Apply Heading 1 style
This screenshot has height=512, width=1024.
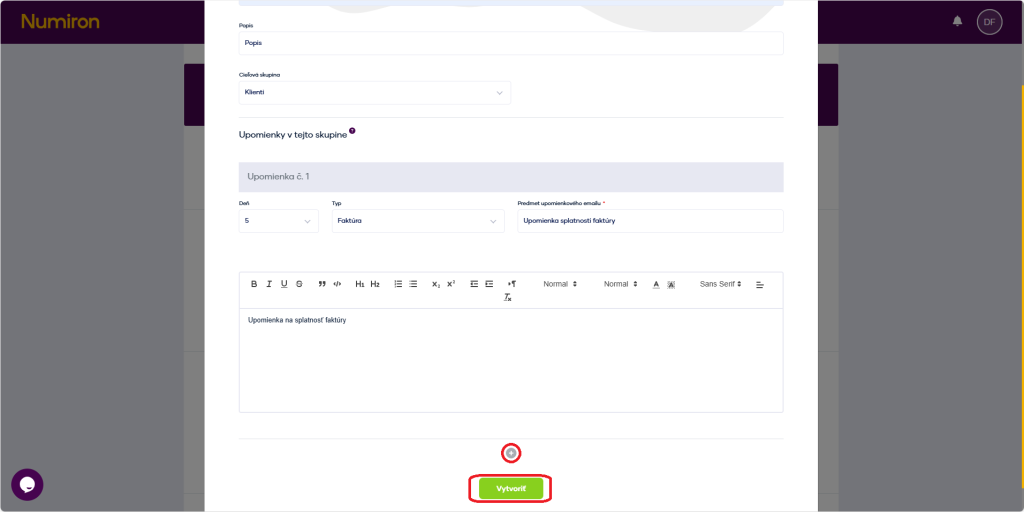click(x=360, y=284)
